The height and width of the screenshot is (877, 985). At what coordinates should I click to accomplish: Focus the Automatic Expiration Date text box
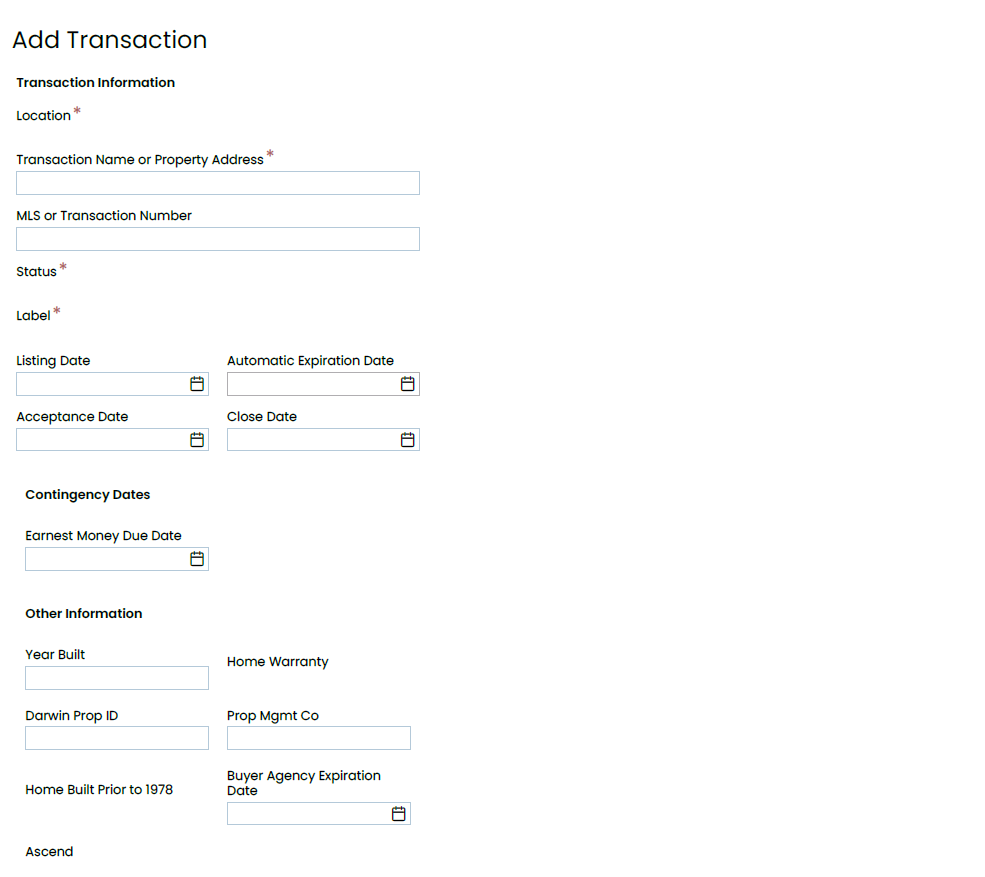click(x=313, y=384)
